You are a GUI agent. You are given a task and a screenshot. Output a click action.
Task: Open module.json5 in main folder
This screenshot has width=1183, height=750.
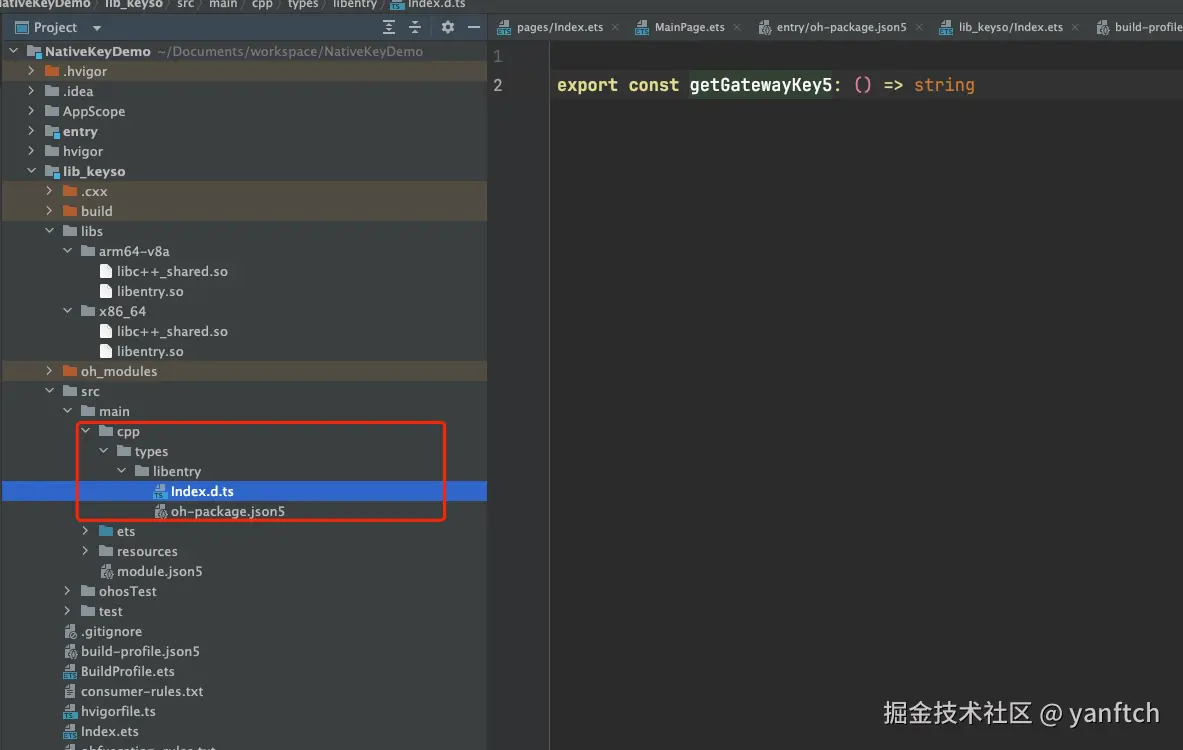[x=159, y=571]
